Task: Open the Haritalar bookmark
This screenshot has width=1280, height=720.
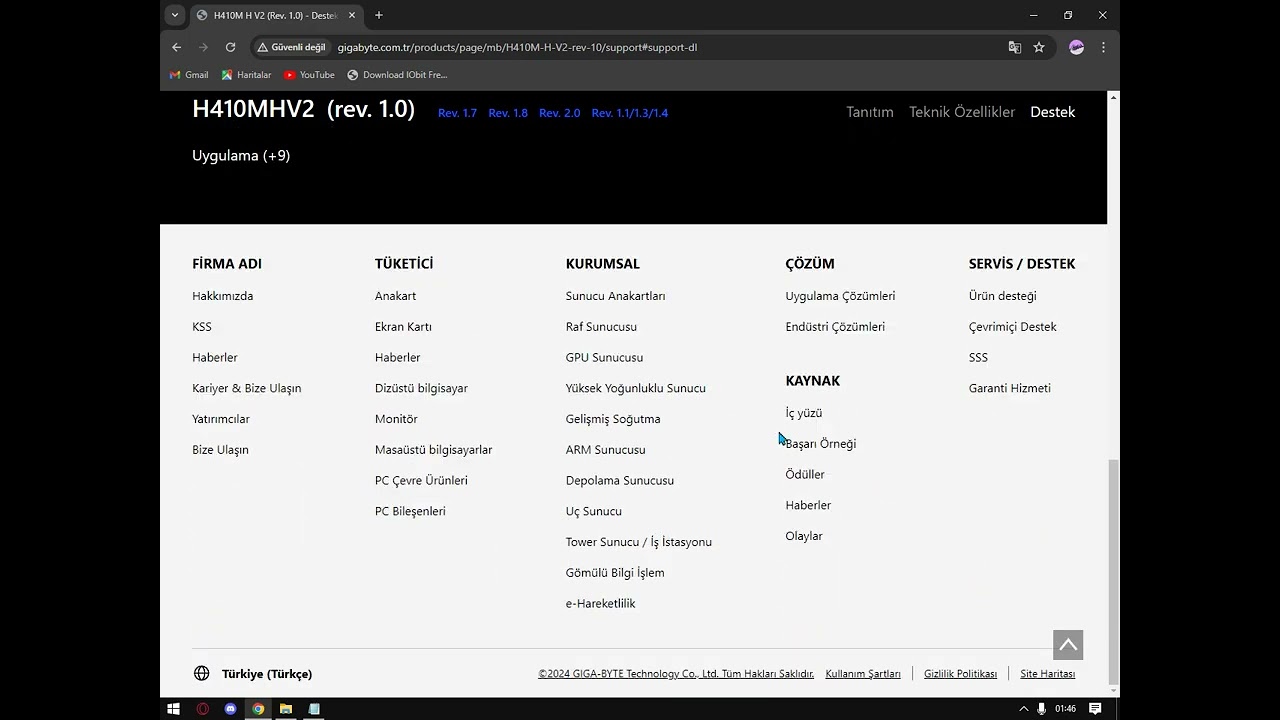Action: [246, 75]
